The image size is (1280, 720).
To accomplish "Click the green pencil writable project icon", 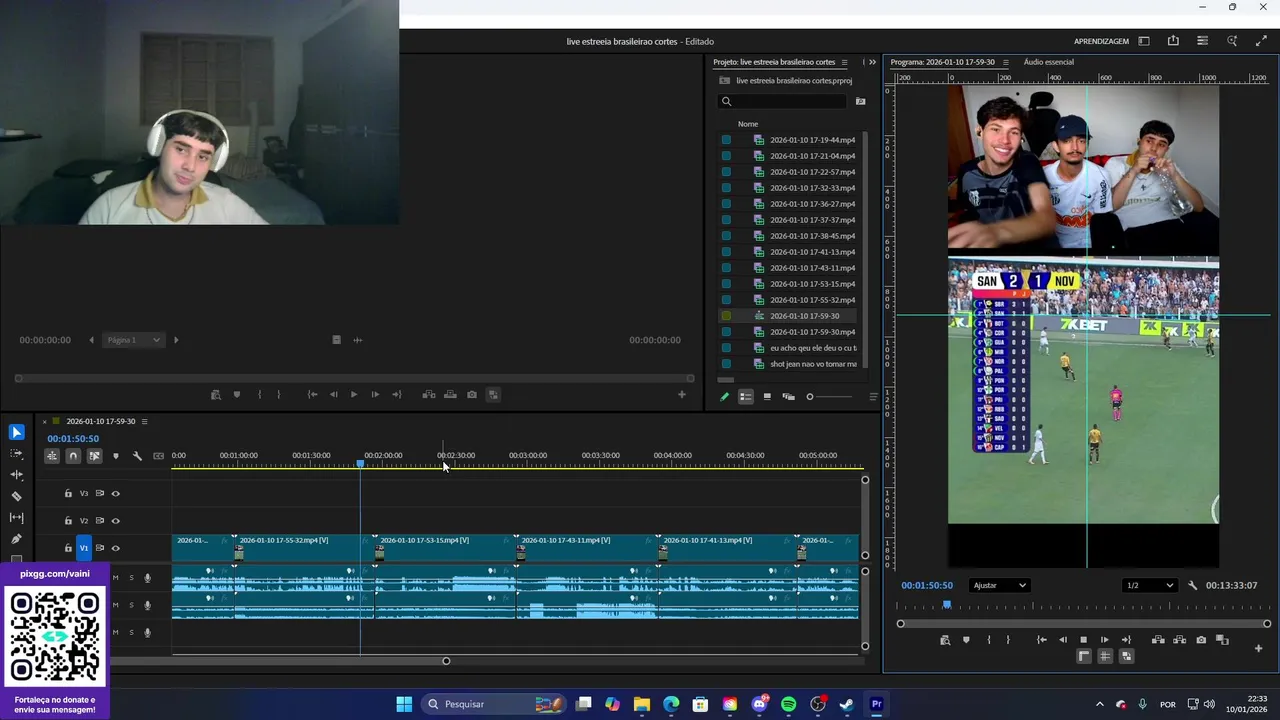I will pos(725,396).
